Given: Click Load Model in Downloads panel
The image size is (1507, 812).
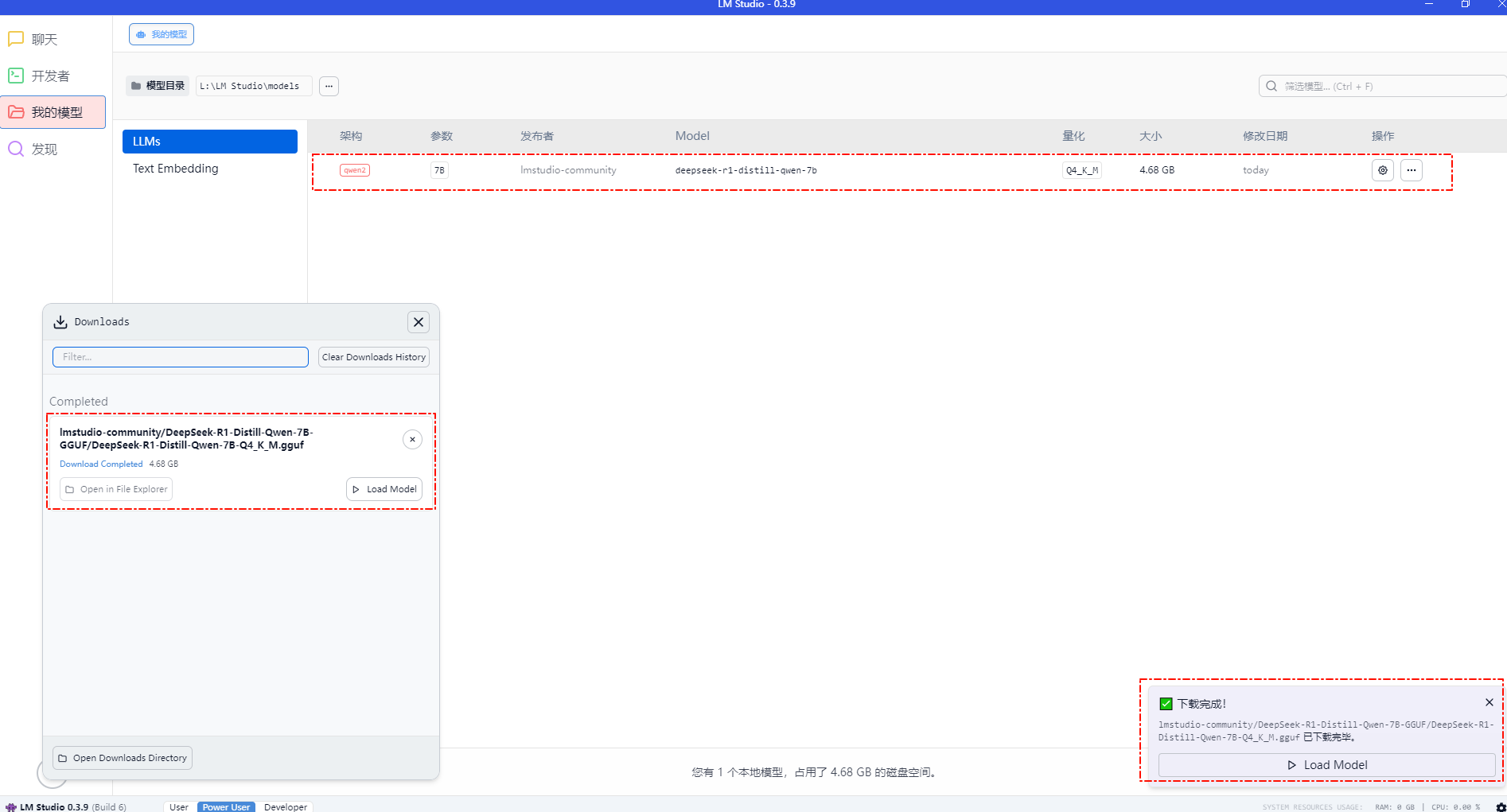Looking at the screenshot, I should click(384, 489).
